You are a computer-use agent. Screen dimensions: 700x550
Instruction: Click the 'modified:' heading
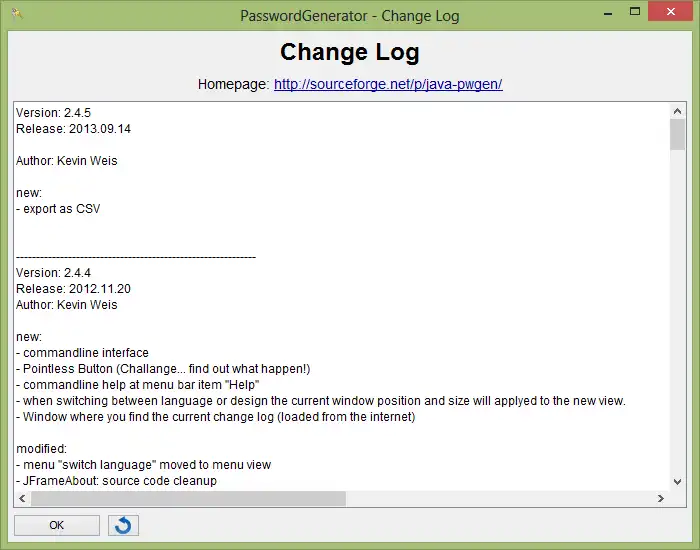(42, 449)
